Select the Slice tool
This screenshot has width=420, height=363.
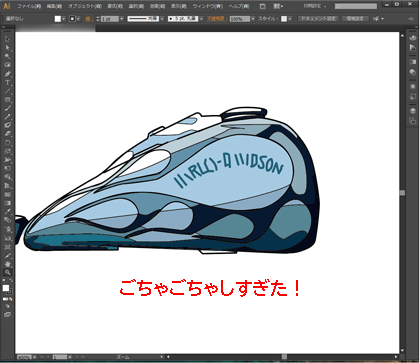[x=7, y=255]
